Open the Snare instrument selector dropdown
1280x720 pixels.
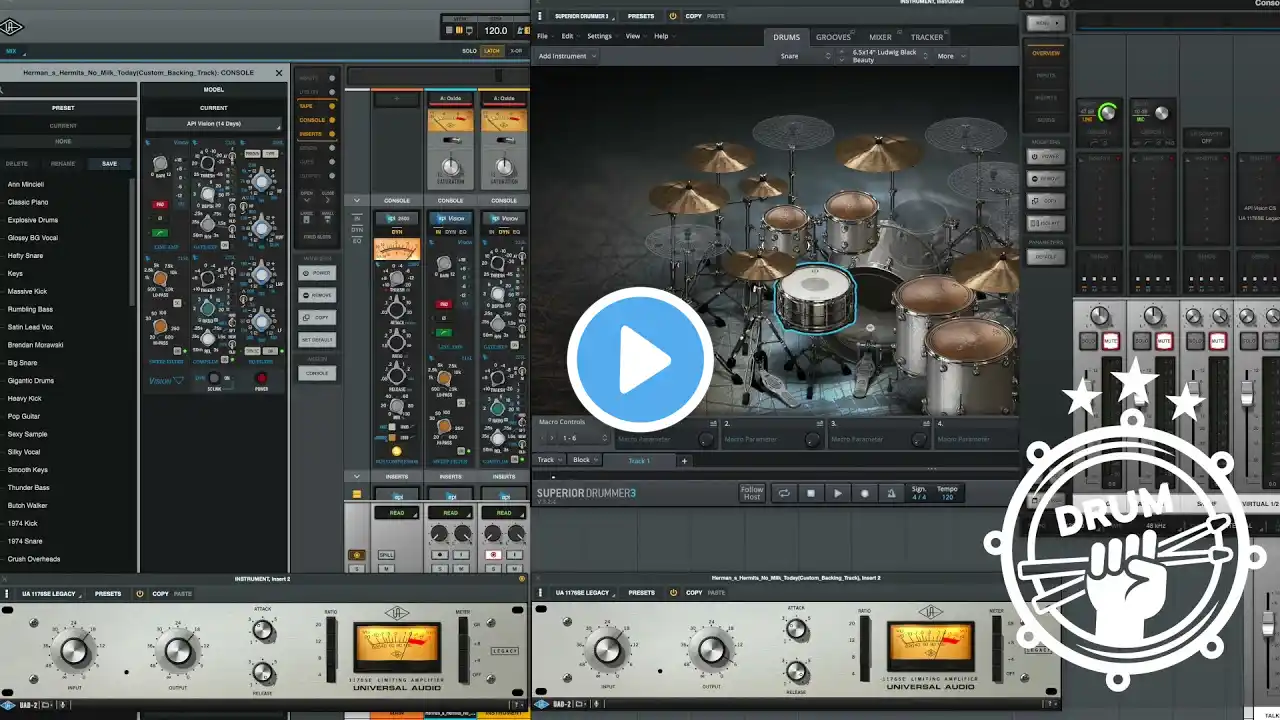805,56
